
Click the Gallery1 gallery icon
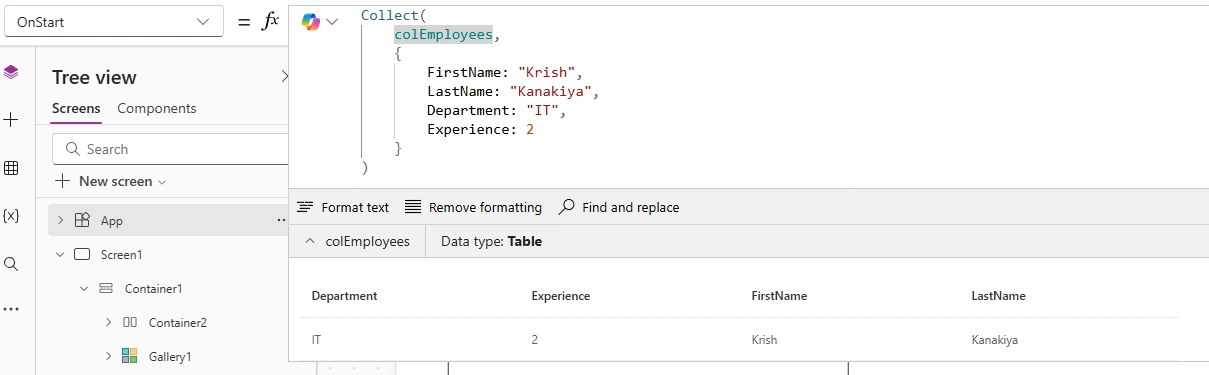click(x=130, y=356)
